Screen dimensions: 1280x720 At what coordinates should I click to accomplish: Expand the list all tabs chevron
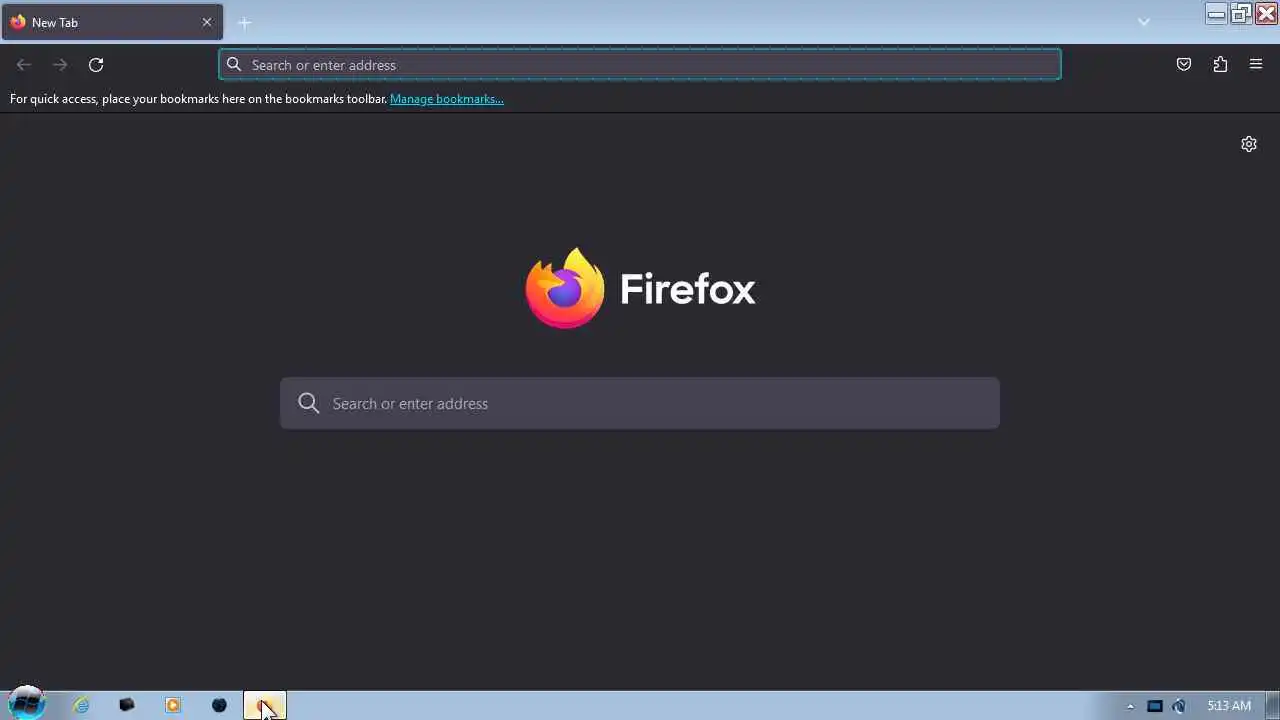point(1144,22)
